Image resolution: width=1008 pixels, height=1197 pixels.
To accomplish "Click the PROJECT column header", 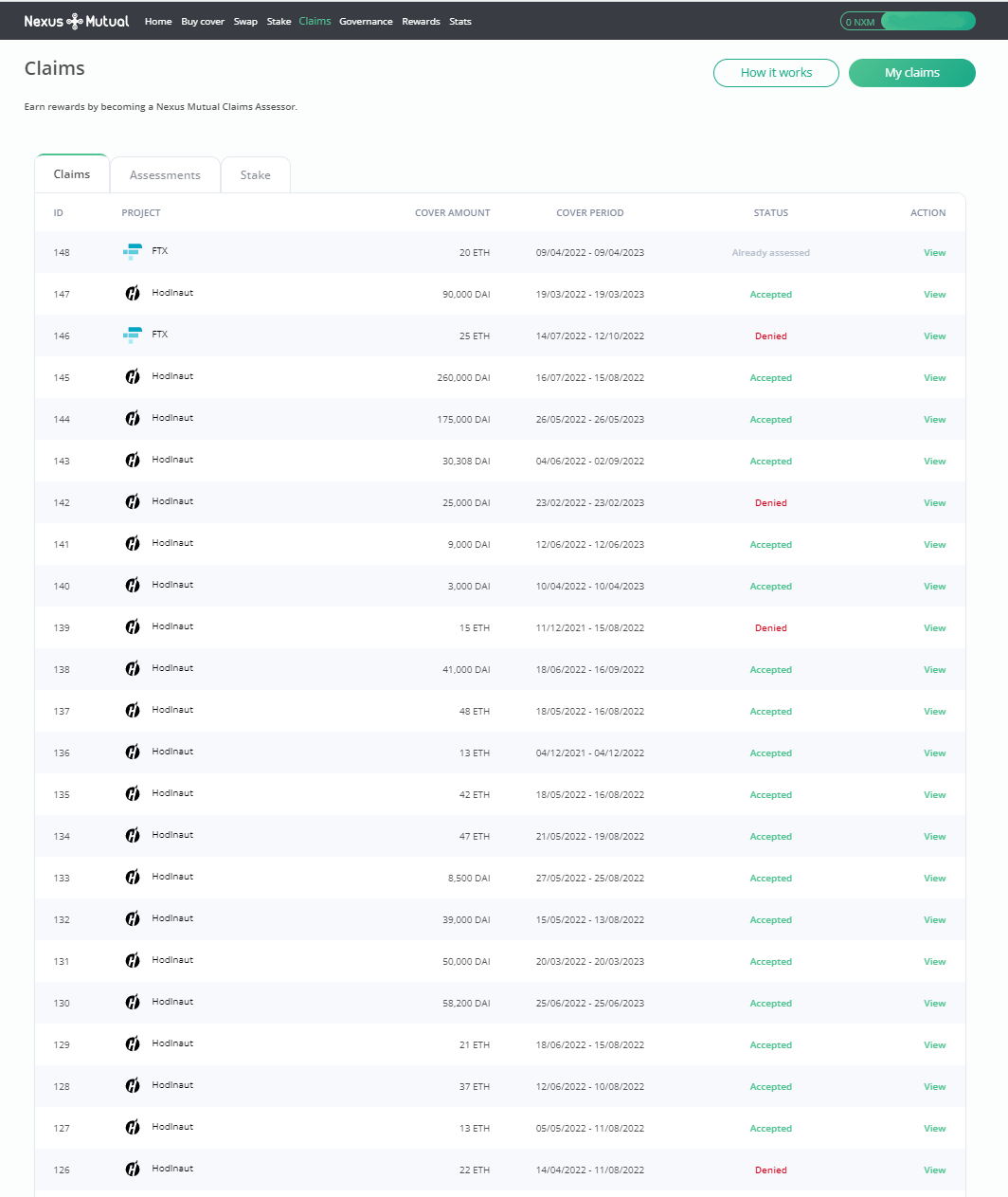I will [x=141, y=213].
